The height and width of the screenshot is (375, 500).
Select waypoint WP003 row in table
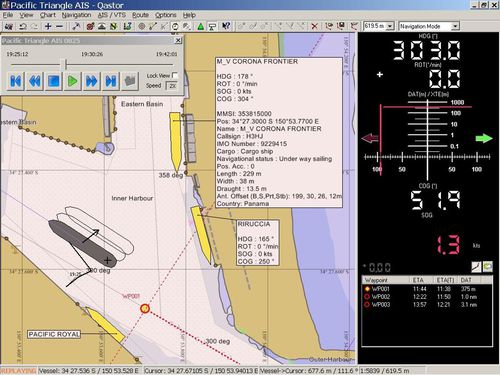click(x=427, y=304)
